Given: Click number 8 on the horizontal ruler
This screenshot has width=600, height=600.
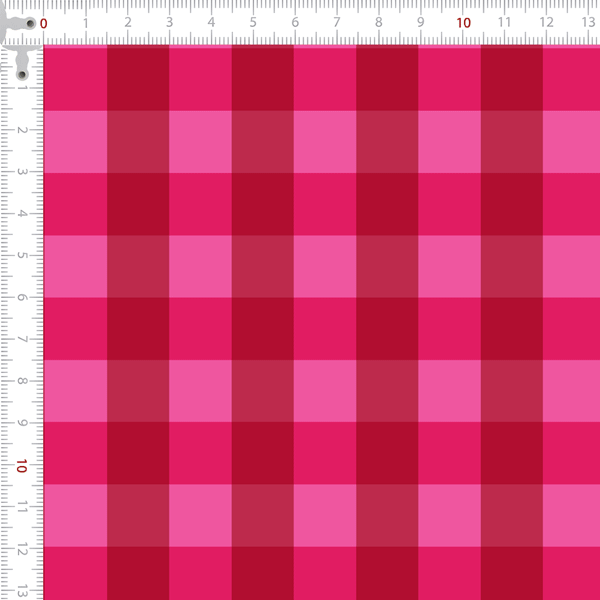Looking at the screenshot, I should click(378, 22).
